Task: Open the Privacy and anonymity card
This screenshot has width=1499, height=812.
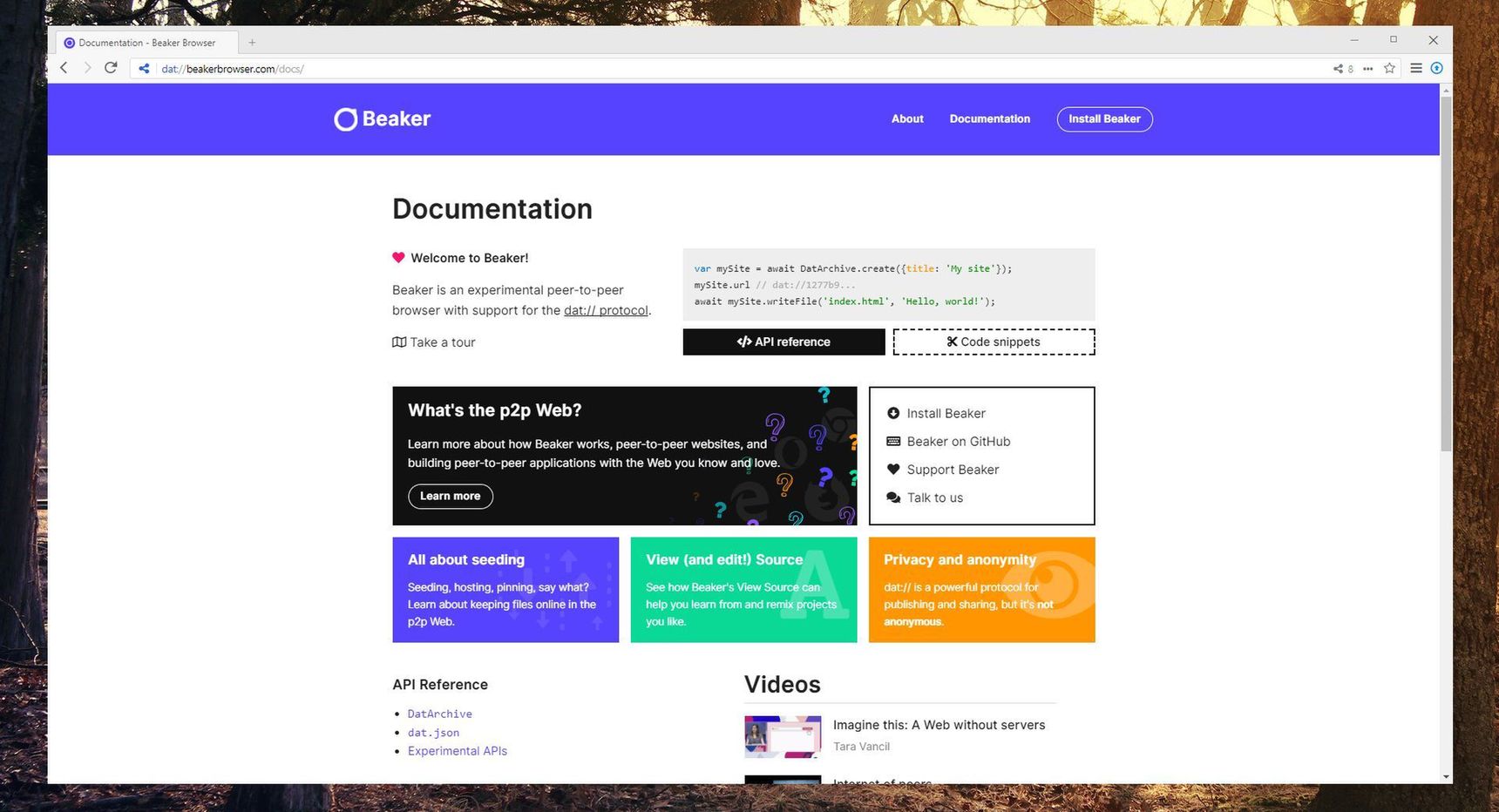Action: tap(981, 590)
